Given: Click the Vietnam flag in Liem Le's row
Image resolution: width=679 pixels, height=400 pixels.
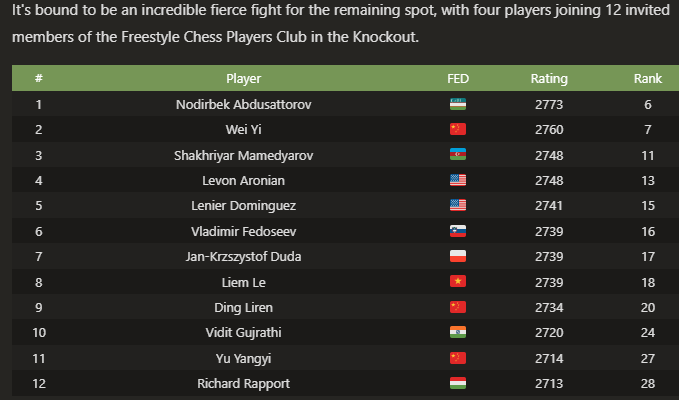Looking at the screenshot, I should 458,282.
